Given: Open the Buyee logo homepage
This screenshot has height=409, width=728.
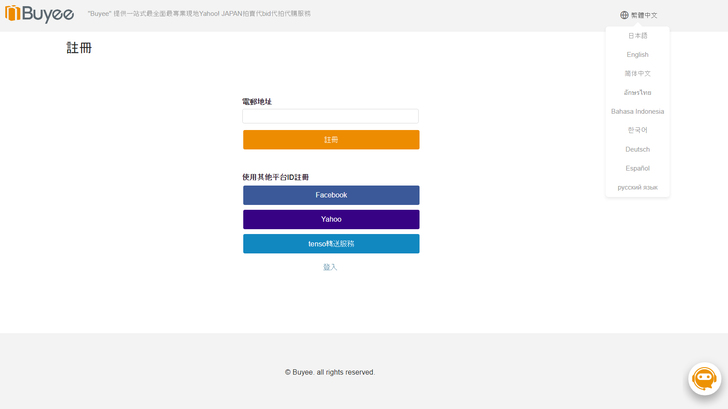Looking at the screenshot, I should [39, 14].
